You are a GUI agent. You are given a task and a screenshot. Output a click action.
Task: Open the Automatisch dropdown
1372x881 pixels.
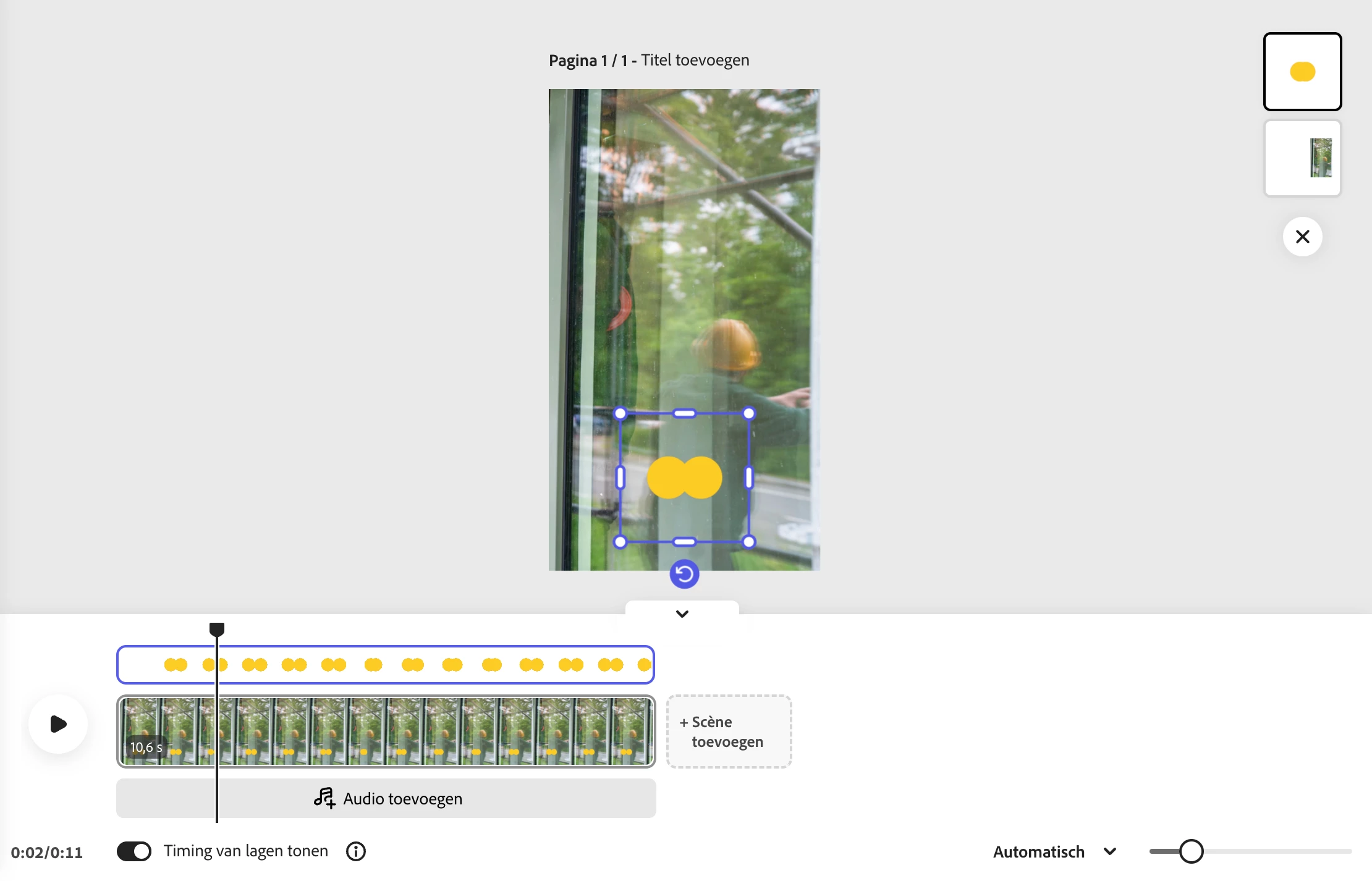[1039, 851]
